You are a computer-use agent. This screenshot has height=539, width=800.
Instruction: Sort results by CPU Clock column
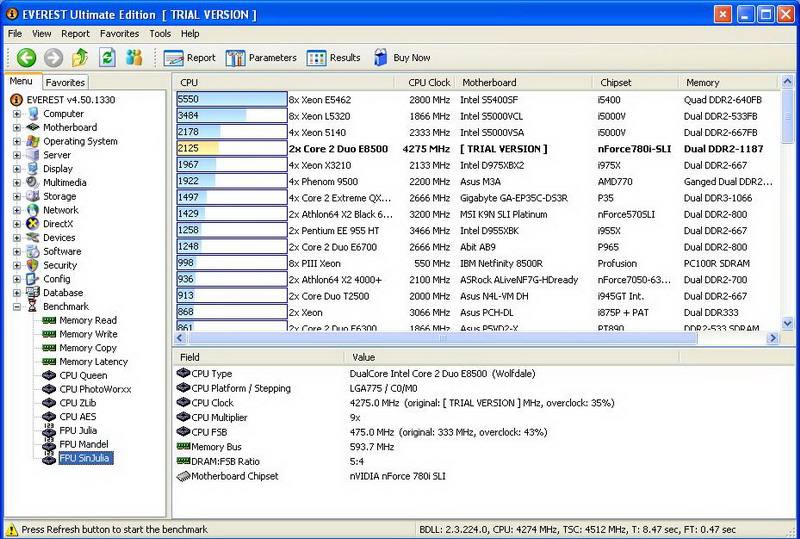click(429, 82)
